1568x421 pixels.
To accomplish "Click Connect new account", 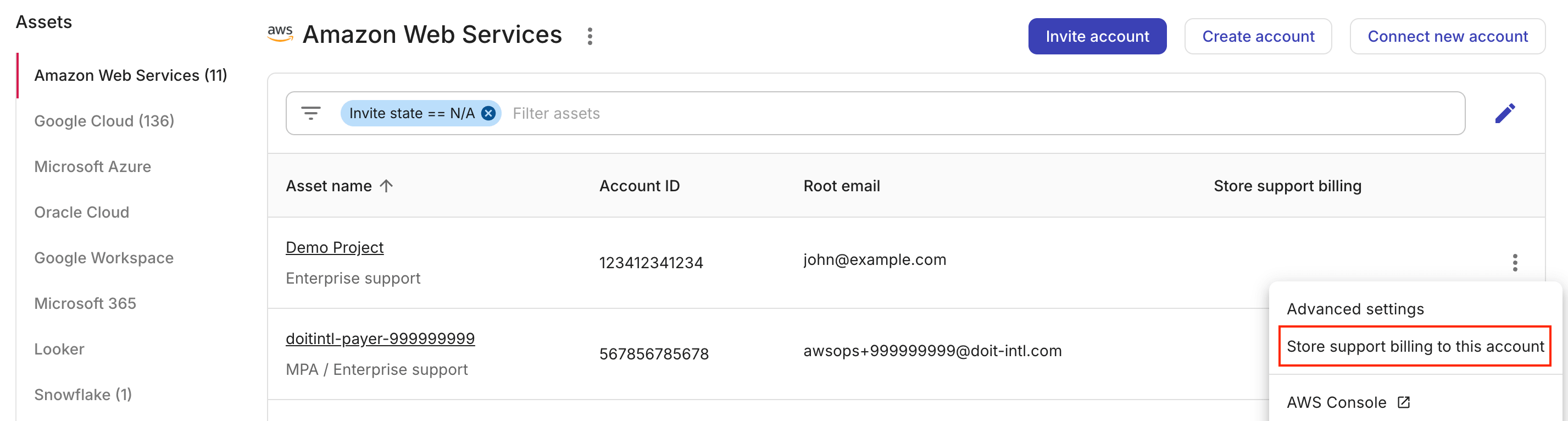I will 1448,36.
